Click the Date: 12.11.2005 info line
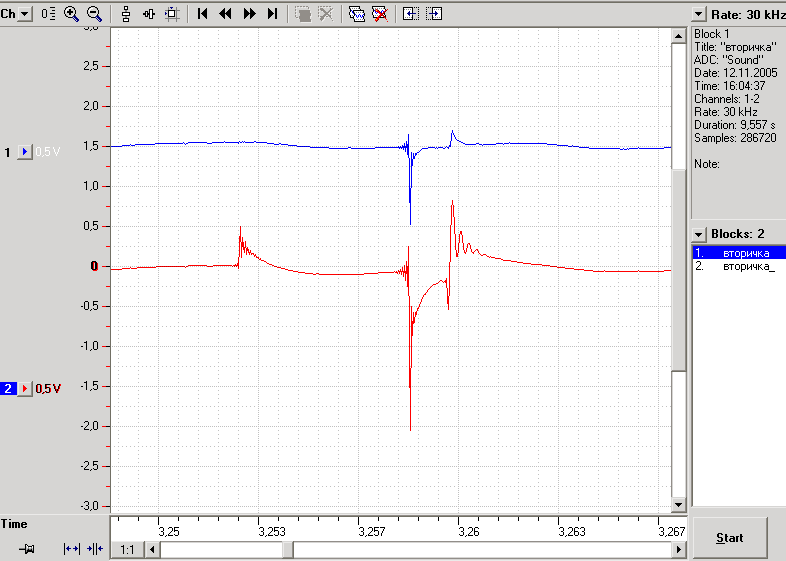The image size is (786, 561). (x=736, y=73)
